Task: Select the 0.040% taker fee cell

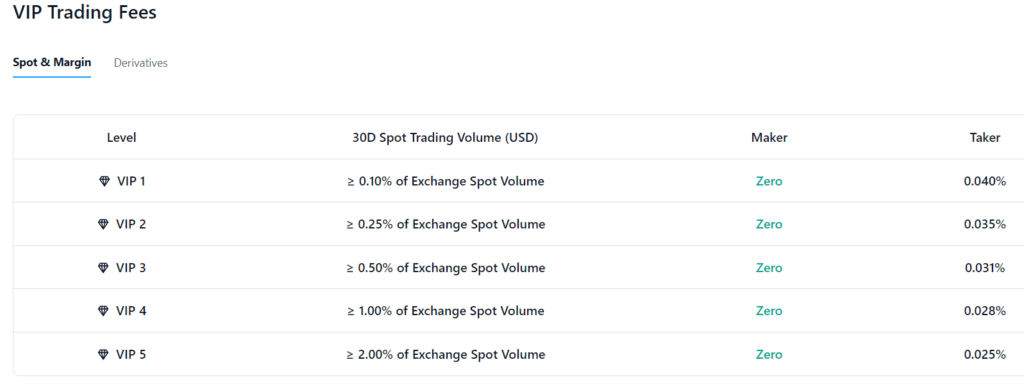Action: coord(985,181)
